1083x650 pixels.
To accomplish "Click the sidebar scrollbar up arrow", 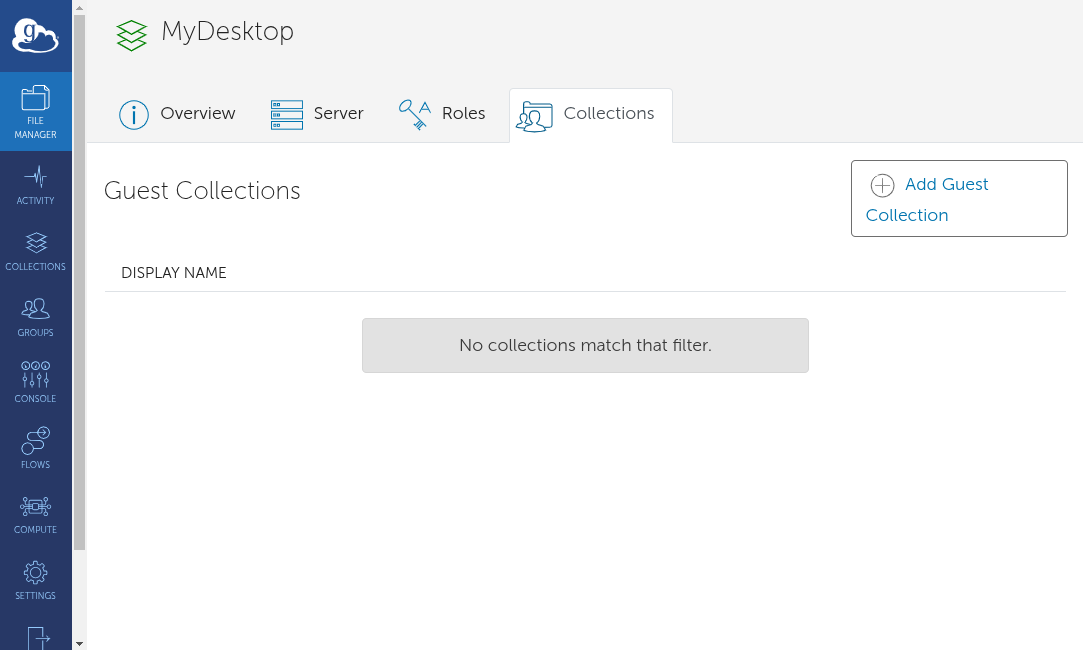I will coord(79,7).
